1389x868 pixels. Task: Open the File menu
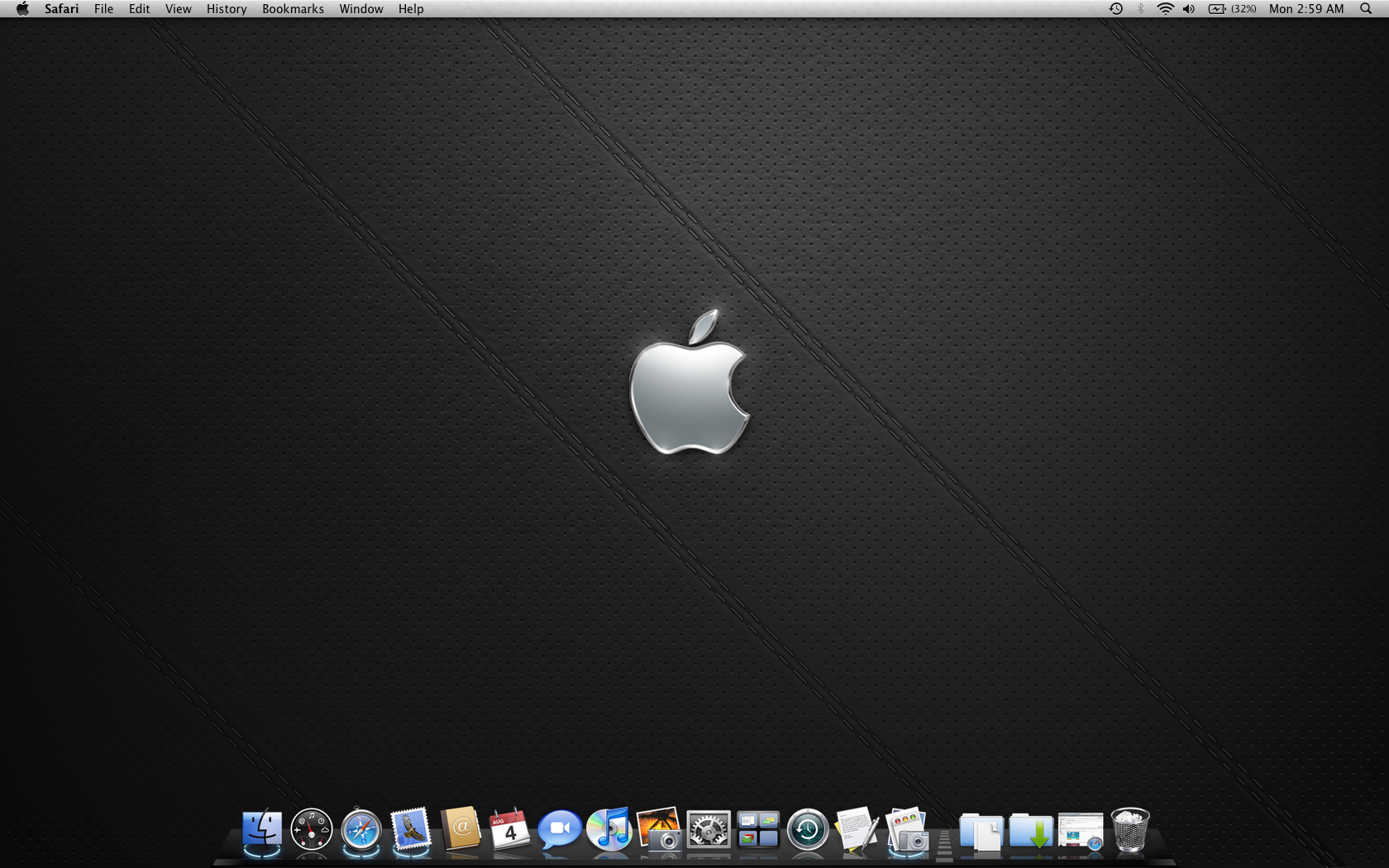[104, 9]
